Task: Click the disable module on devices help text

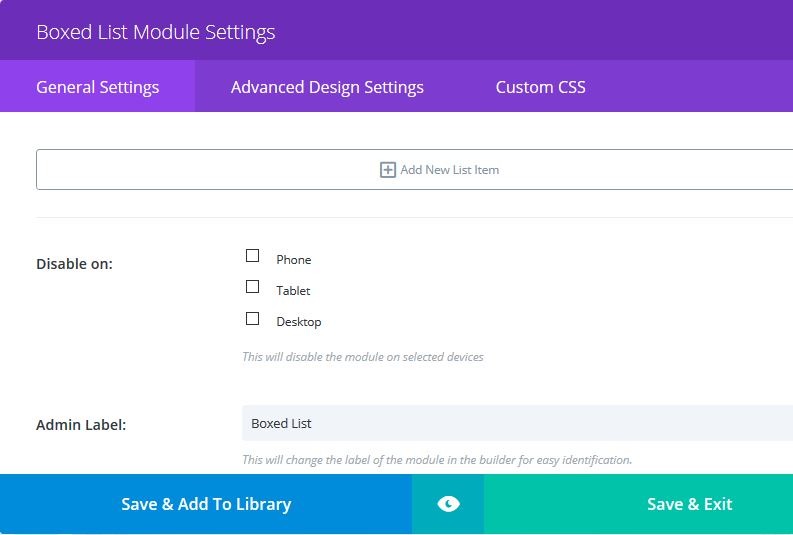Action: 363,357
